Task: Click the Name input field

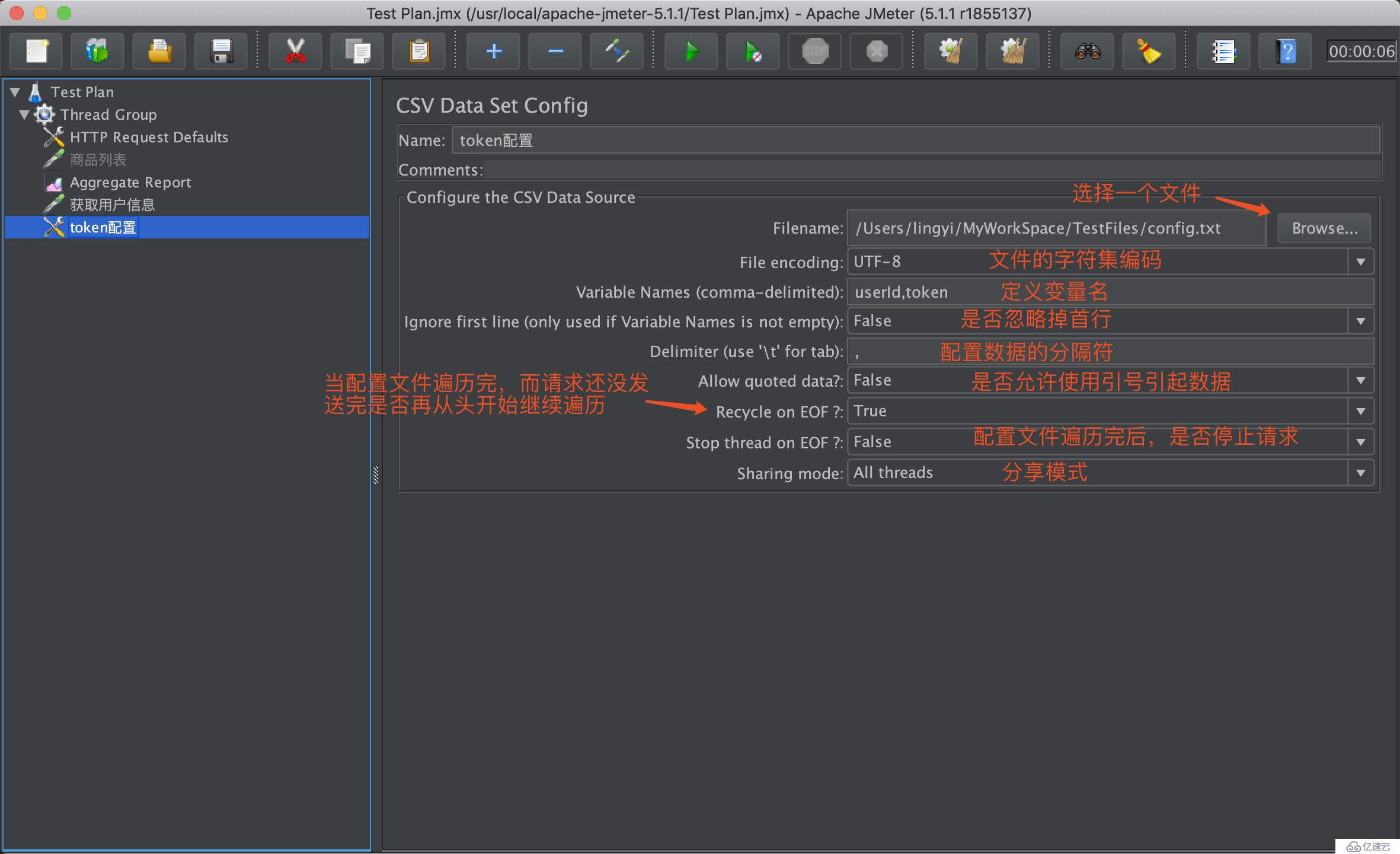Action: coord(916,141)
